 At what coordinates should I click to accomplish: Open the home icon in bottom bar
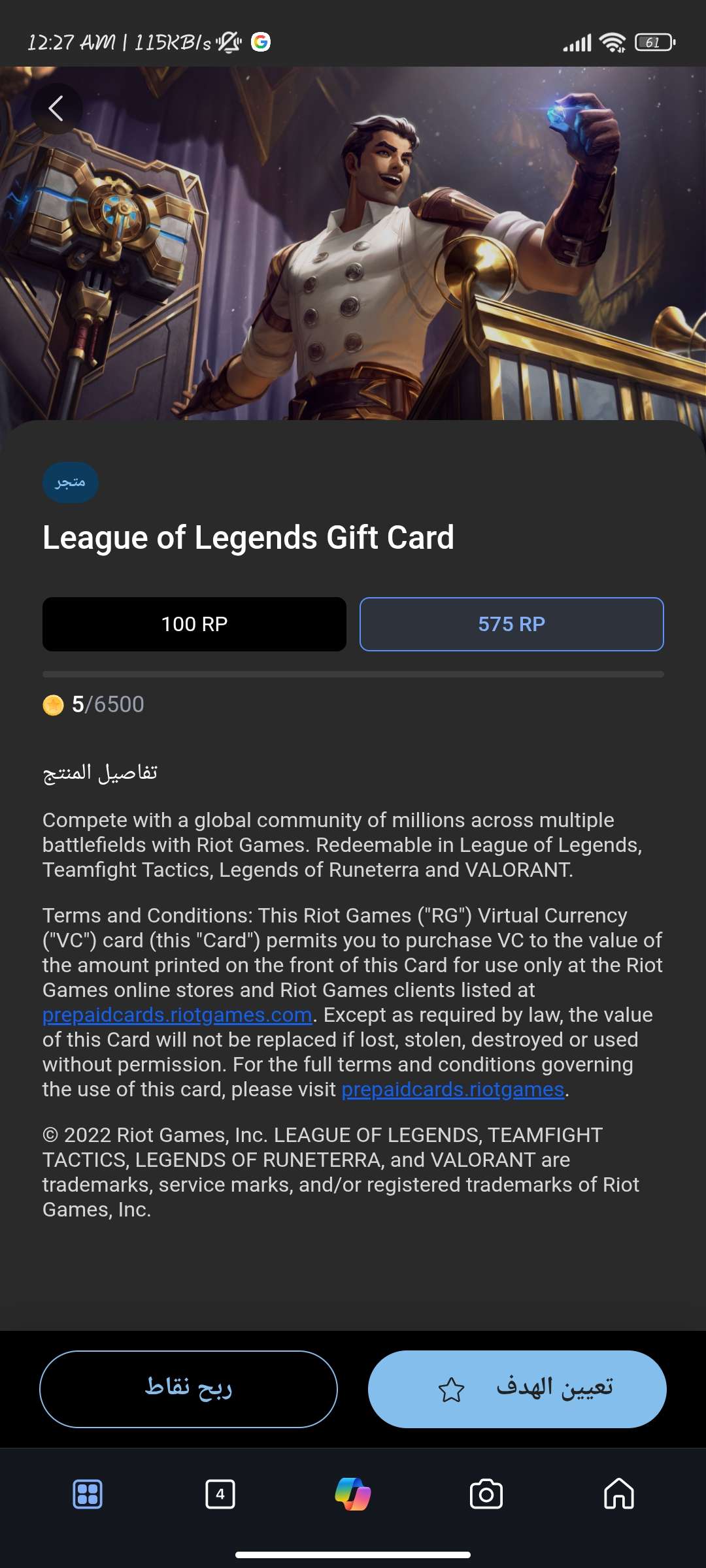pyautogui.click(x=618, y=1494)
